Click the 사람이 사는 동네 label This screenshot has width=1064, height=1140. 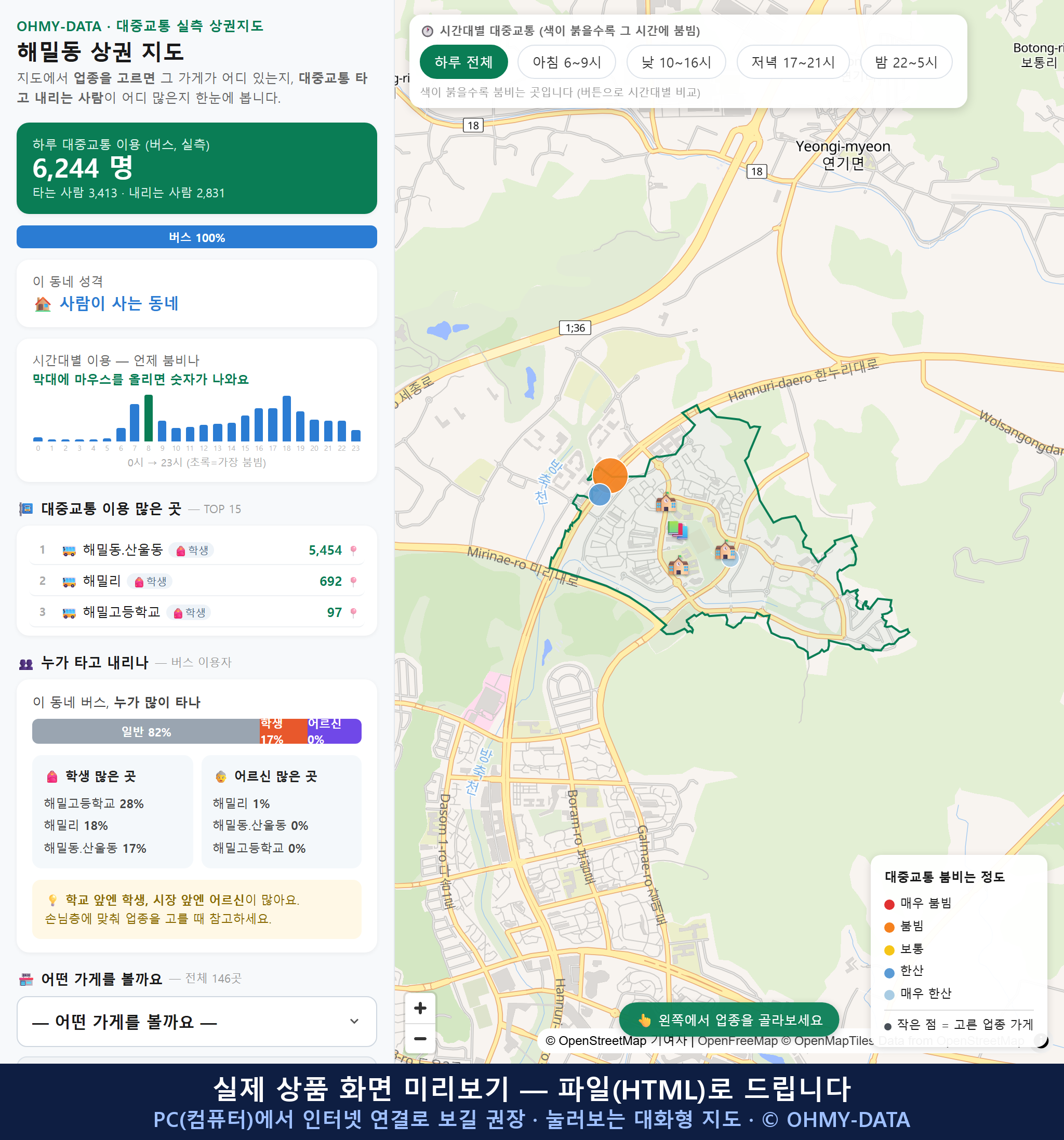[x=119, y=303]
